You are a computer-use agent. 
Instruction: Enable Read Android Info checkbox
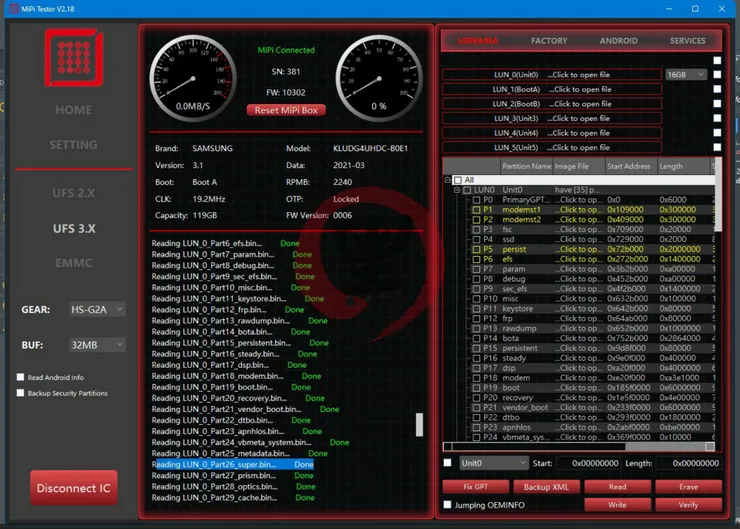point(20,377)
